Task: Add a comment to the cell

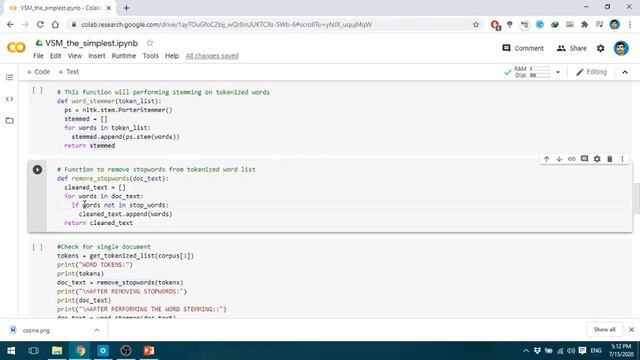Action: coord(584,159)
